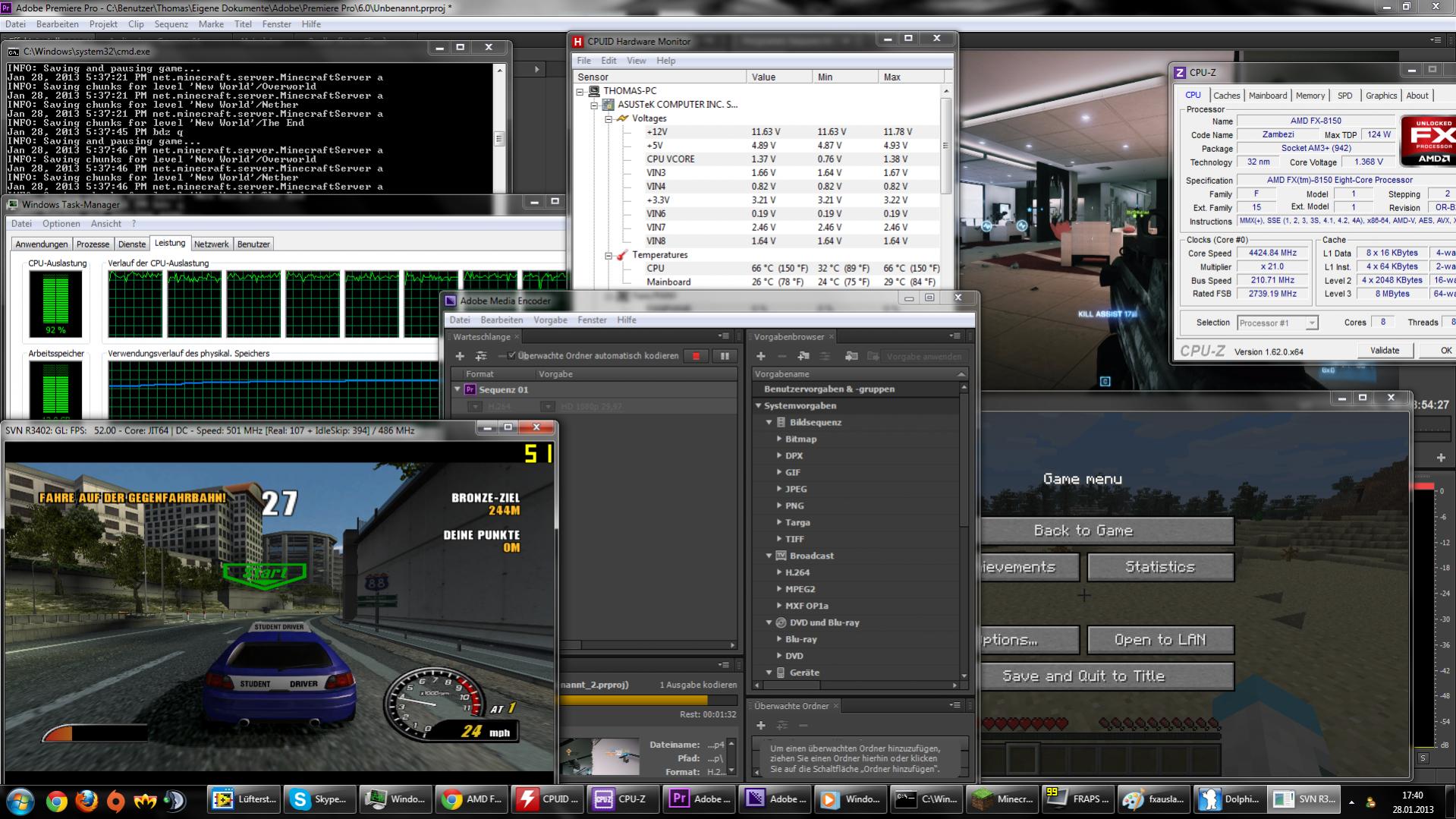Open Warteschlange panel options menu

[724, 336]
